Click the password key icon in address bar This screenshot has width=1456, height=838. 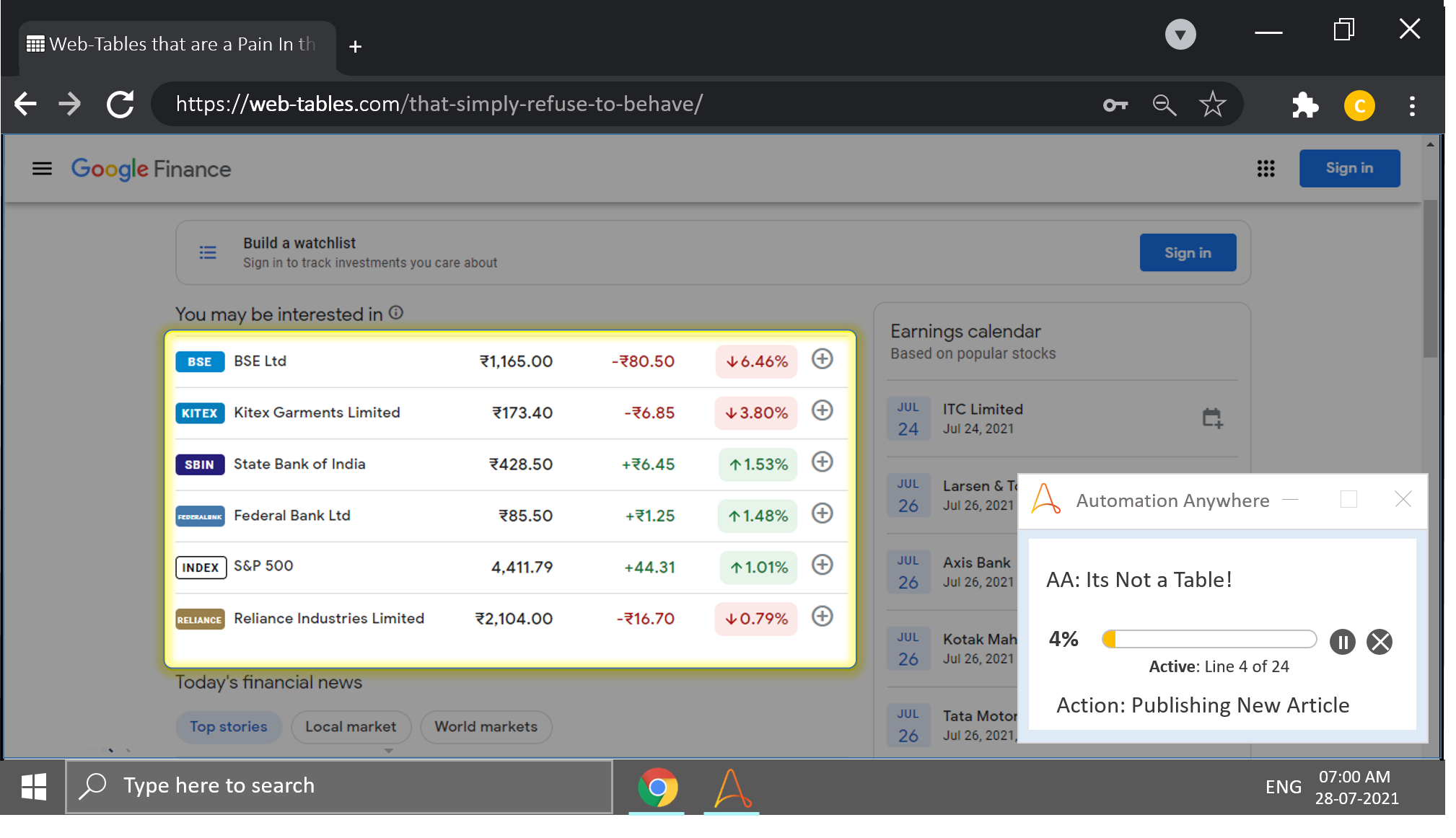pos(1115,105)
